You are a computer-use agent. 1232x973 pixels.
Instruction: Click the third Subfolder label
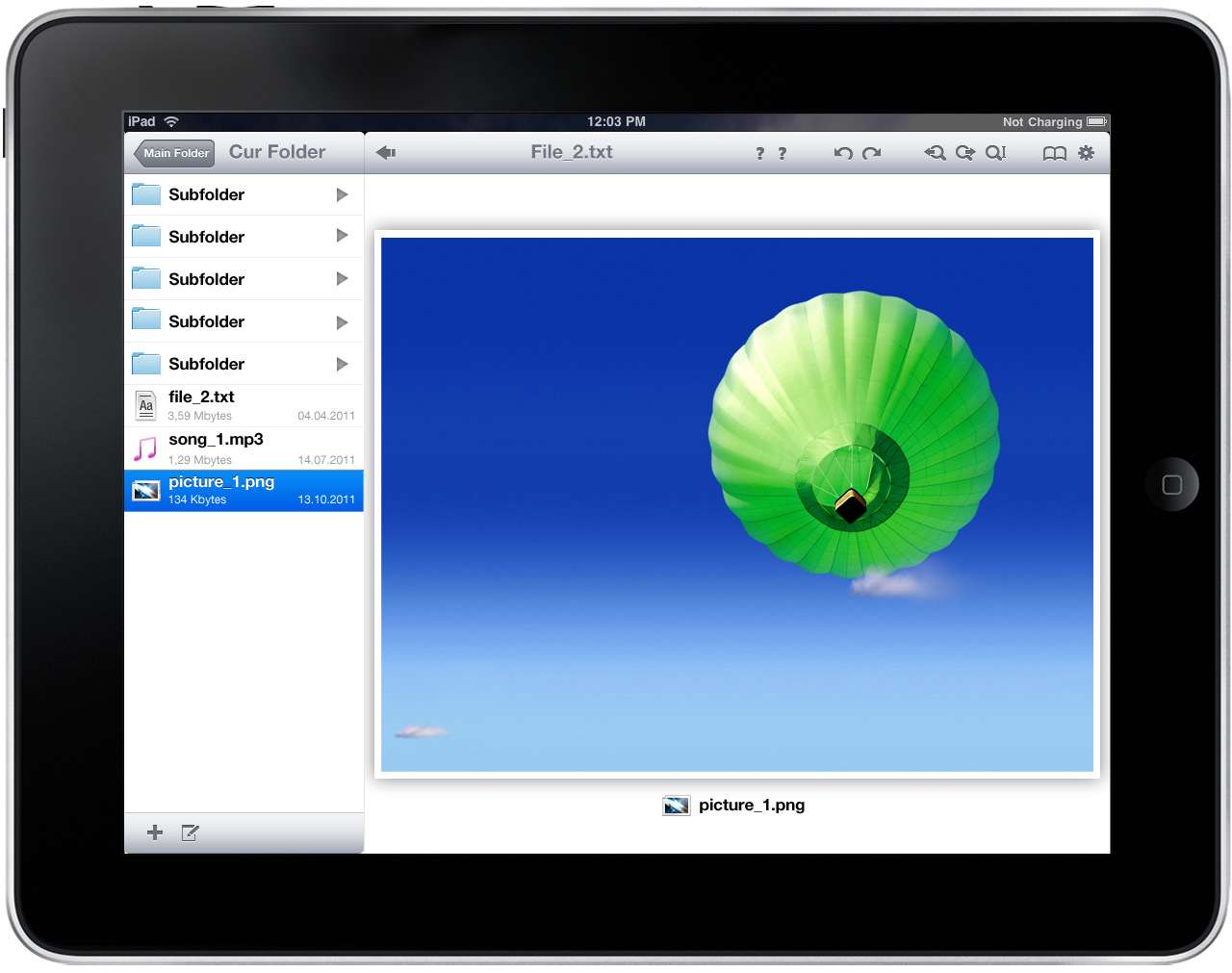pyautogui.click(x=206, y=279)
